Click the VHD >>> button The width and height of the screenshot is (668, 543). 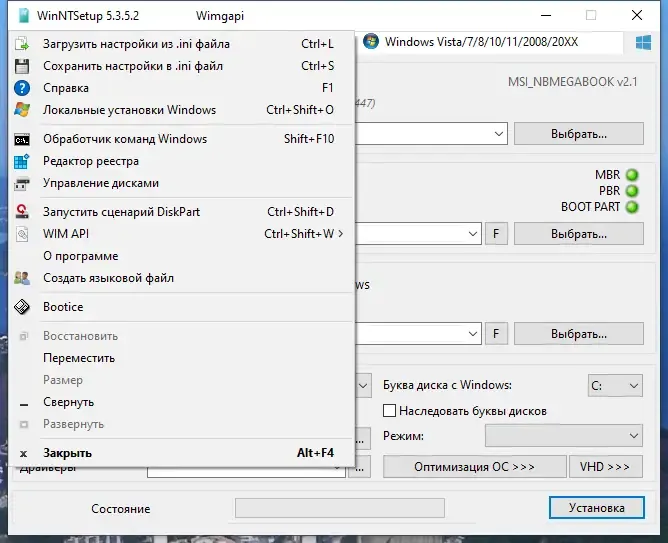[x=605, y=467]
